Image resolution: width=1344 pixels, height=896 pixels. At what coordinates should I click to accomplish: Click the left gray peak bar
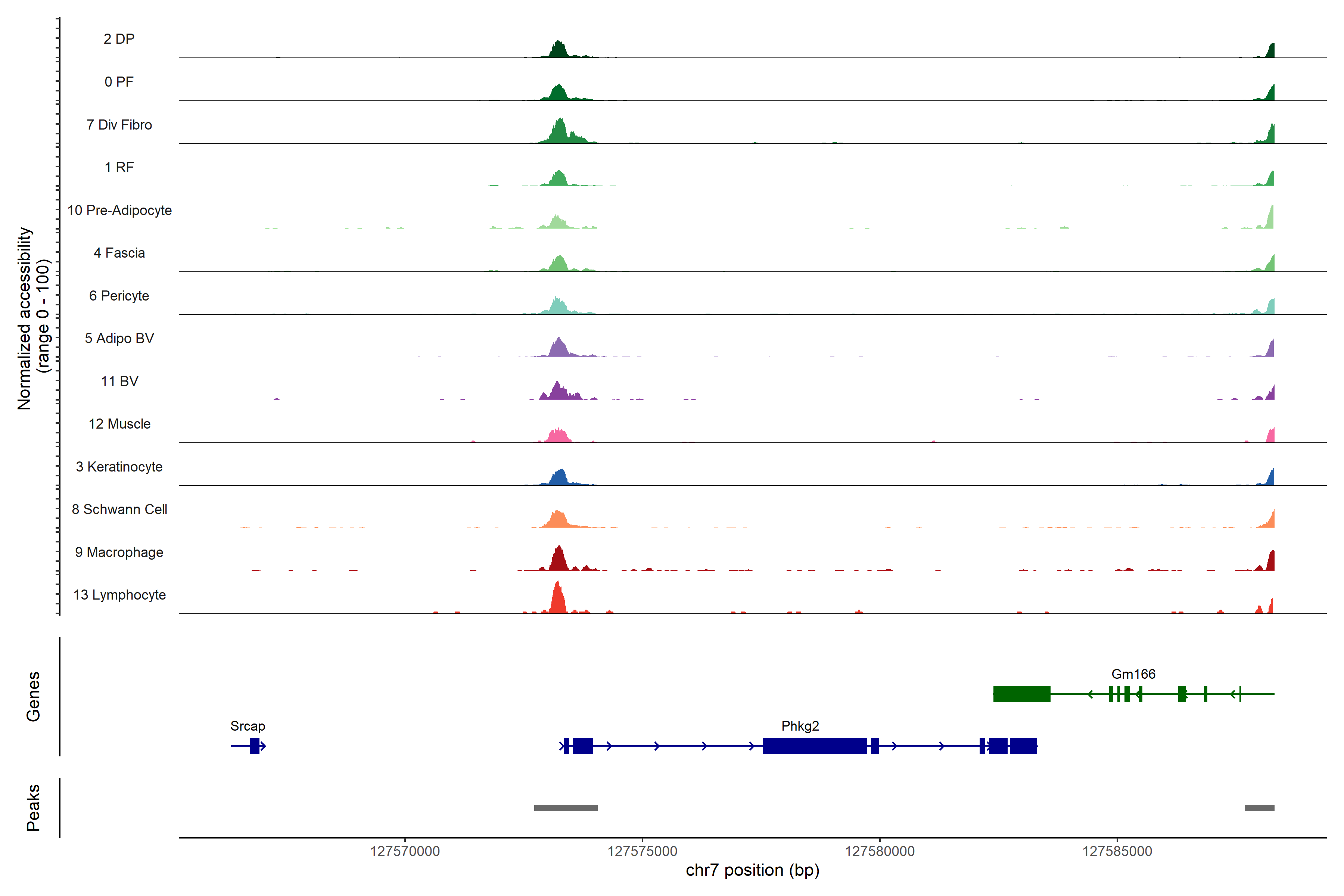coord(566,808)
